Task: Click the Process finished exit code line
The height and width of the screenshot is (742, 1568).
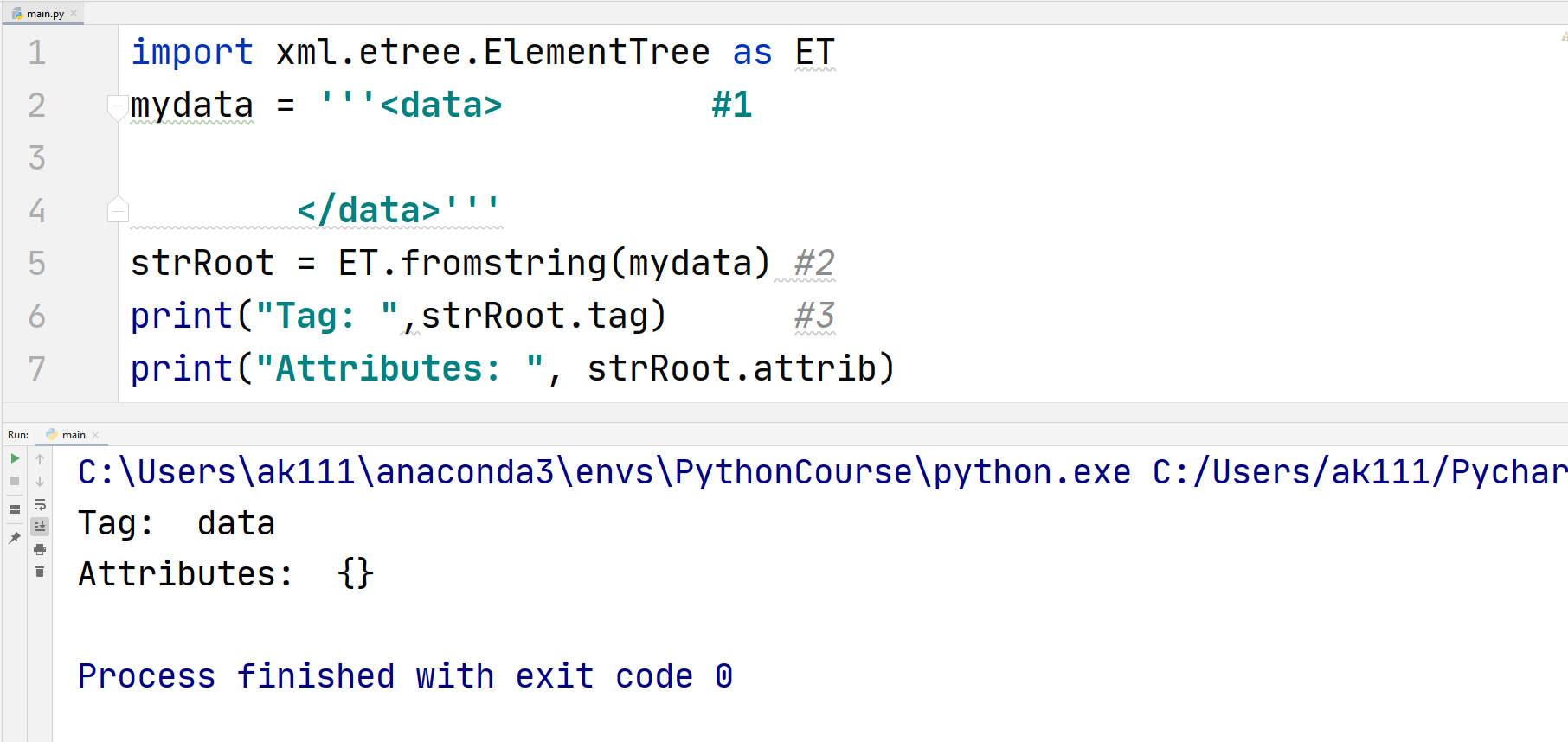Action: pyautogui.click(x=403, y=675)
